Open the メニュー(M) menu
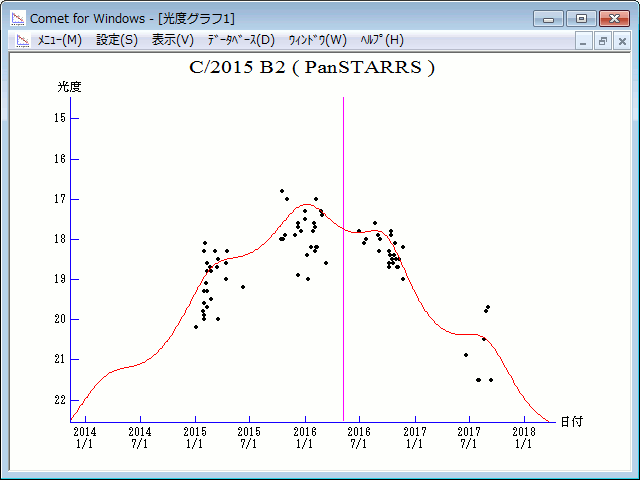The image size is (640, 480). (59, 40)
